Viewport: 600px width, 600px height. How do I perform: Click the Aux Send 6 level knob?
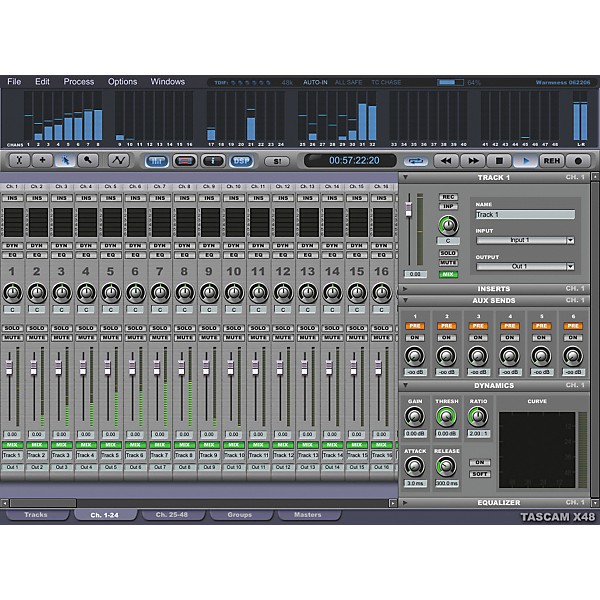click(573, 356)
